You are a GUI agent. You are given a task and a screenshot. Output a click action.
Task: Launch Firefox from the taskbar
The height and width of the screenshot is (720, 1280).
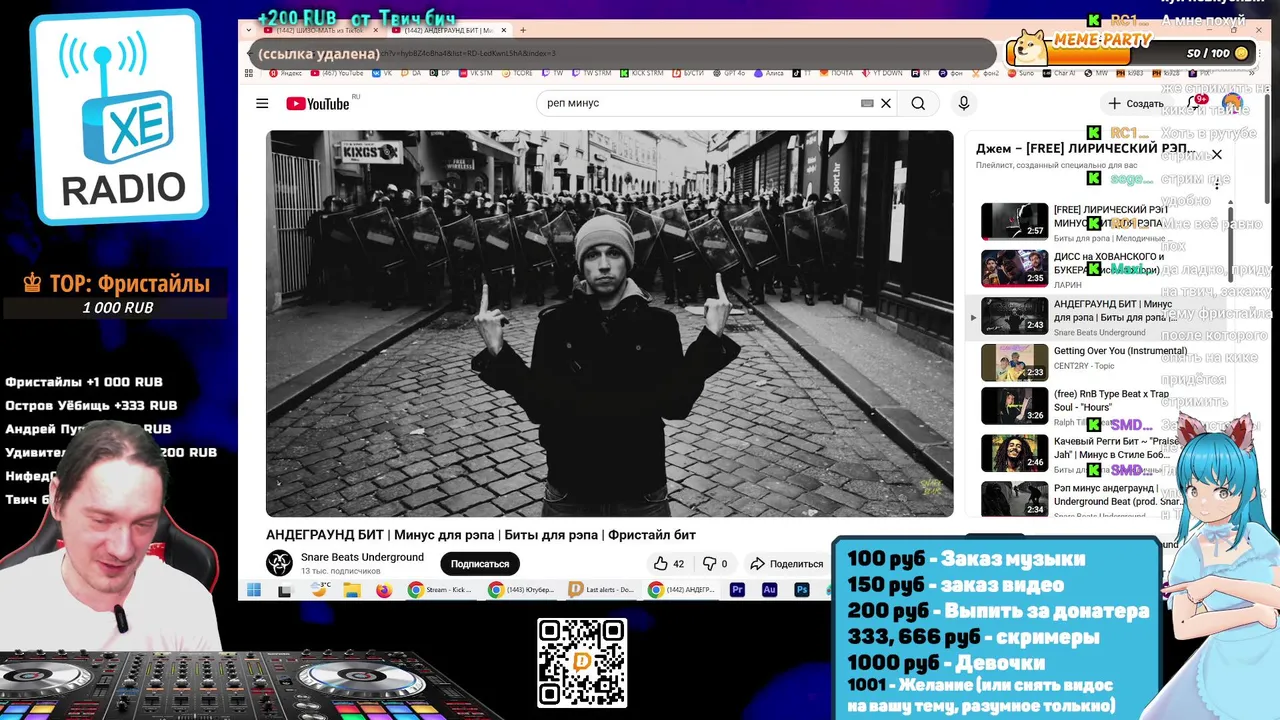click(384, 590)
